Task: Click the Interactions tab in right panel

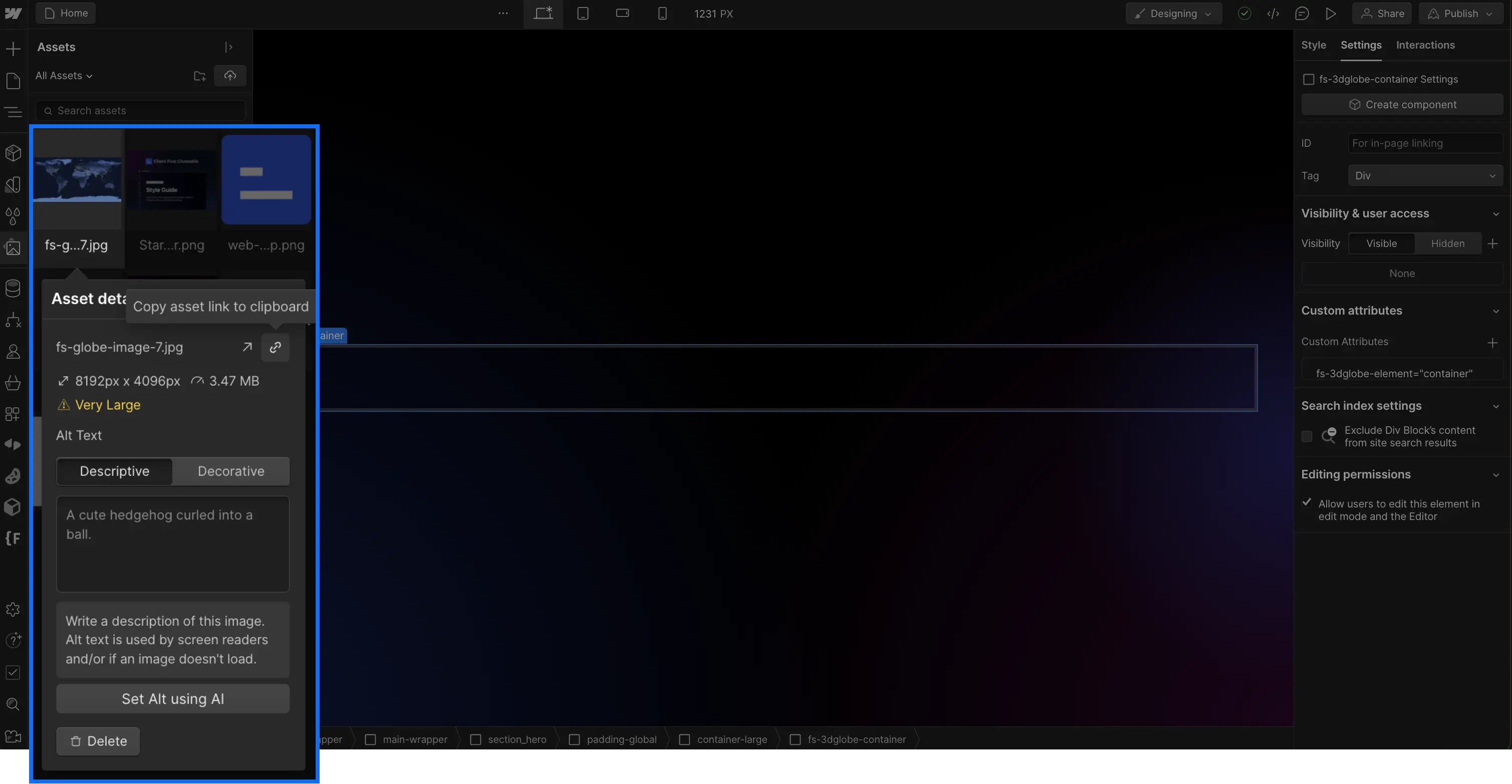Action: tap(1425, 44)
